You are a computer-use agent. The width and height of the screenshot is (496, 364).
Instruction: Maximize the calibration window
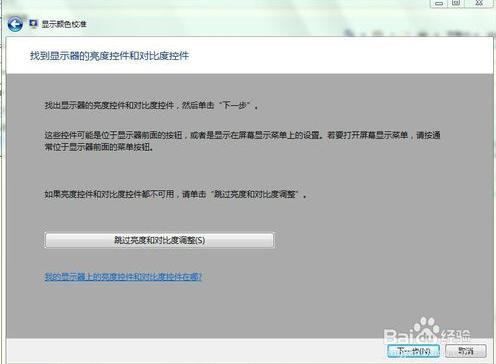pos(456,3)
